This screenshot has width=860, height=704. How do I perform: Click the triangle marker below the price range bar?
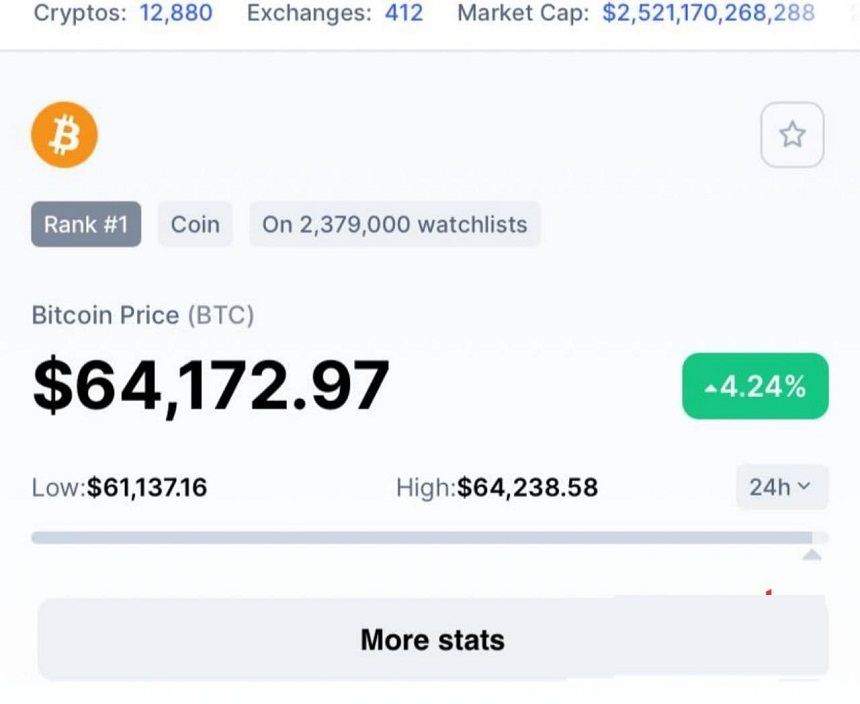coord(812,555)
